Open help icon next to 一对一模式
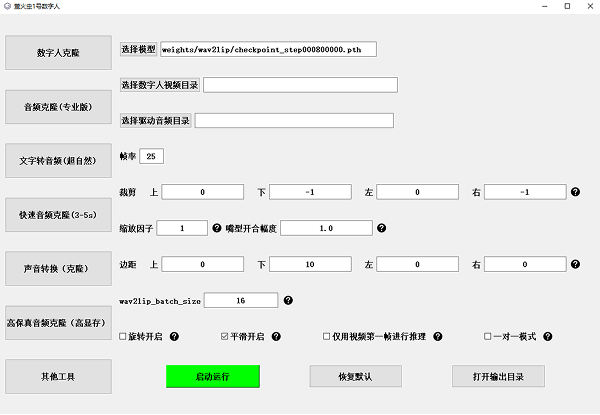600x415 pixels. pos(548,336)
